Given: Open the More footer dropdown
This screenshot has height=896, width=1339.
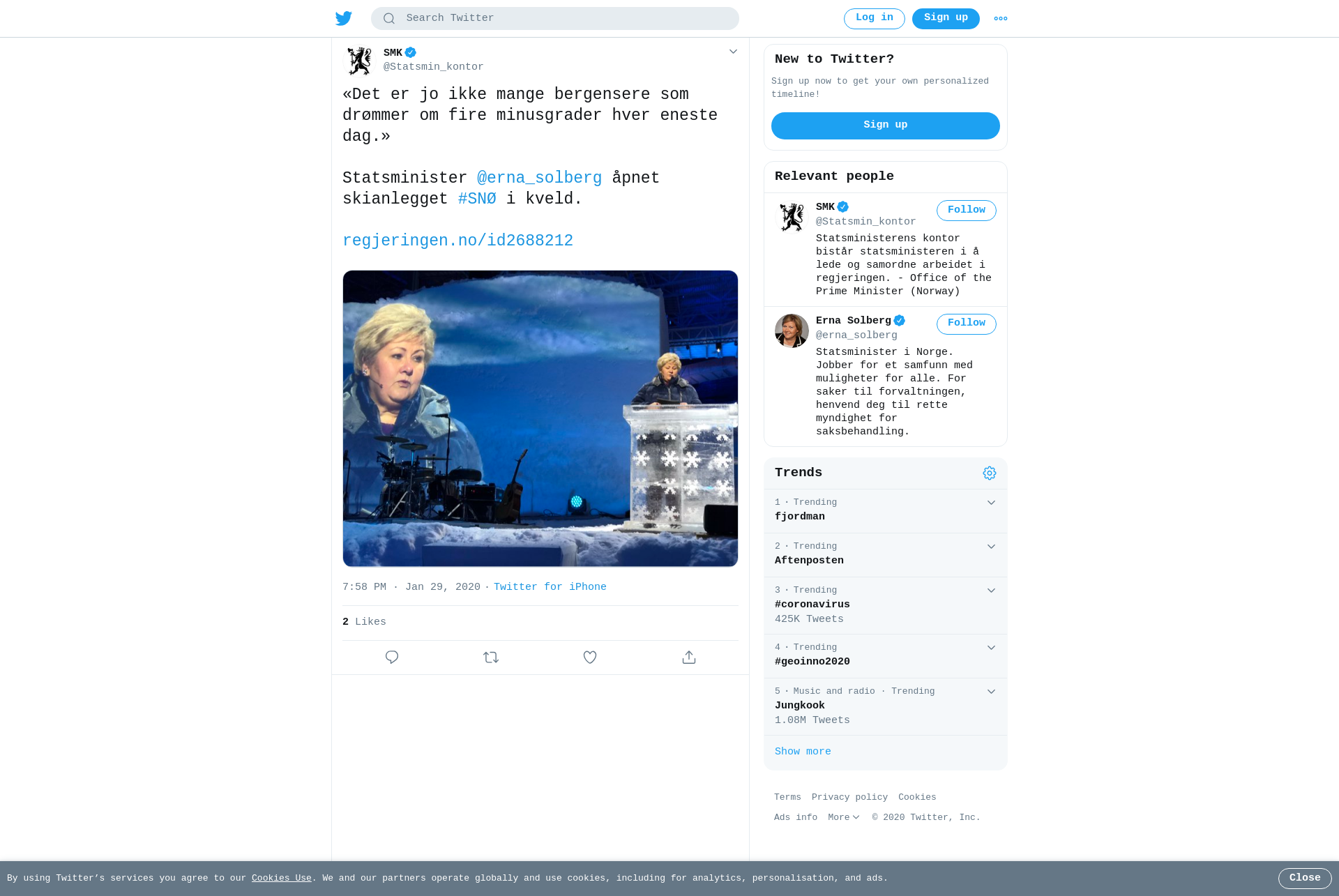Looking at the screenshot, I should point(844,817).
